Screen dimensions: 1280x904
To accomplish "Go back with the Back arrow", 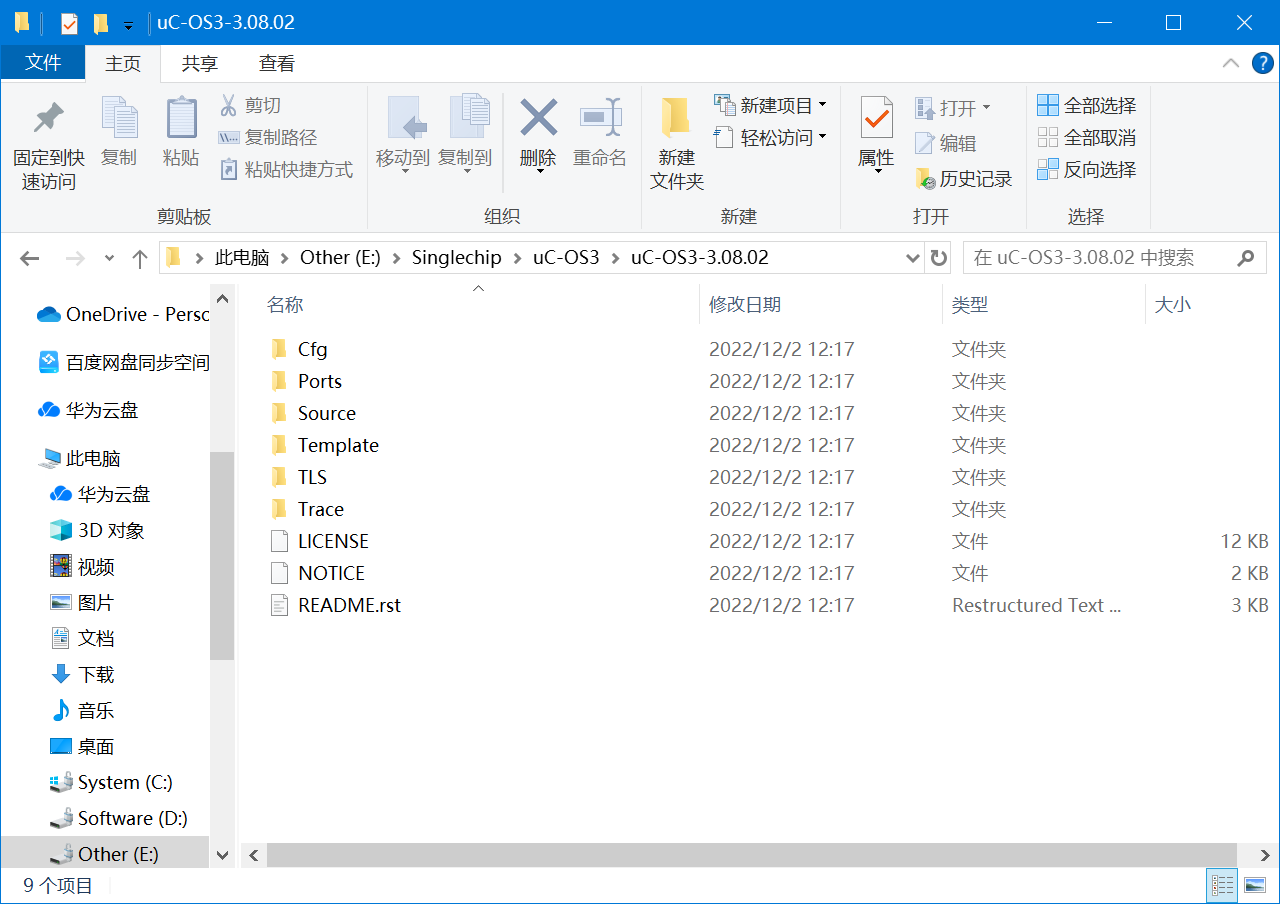I will coord(30,258).
